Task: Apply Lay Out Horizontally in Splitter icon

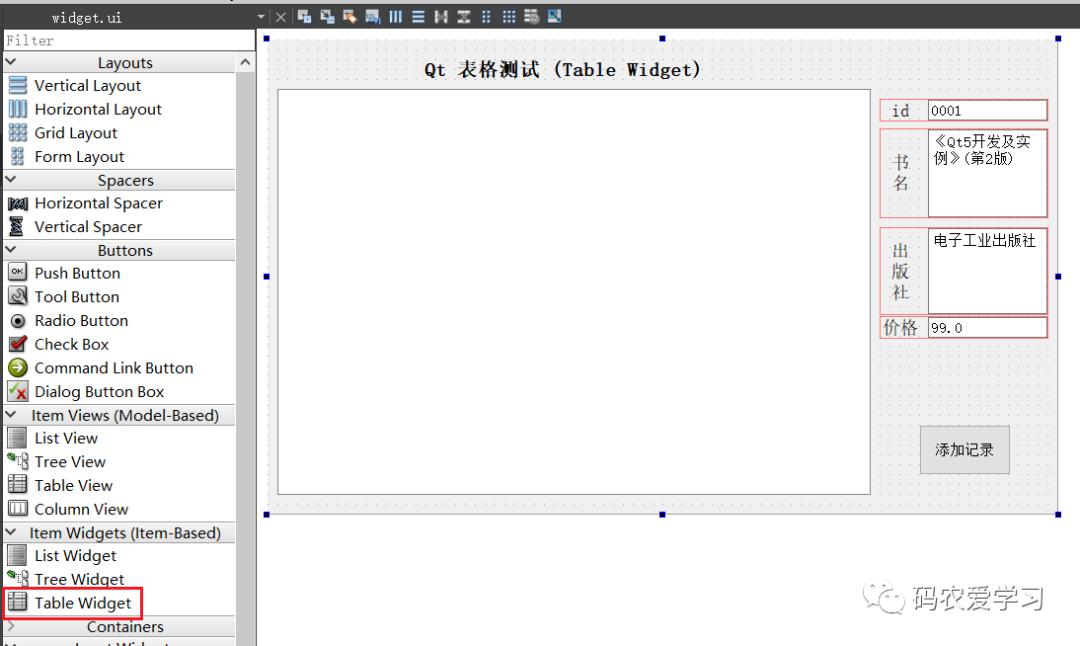Action: pos(441,17)
